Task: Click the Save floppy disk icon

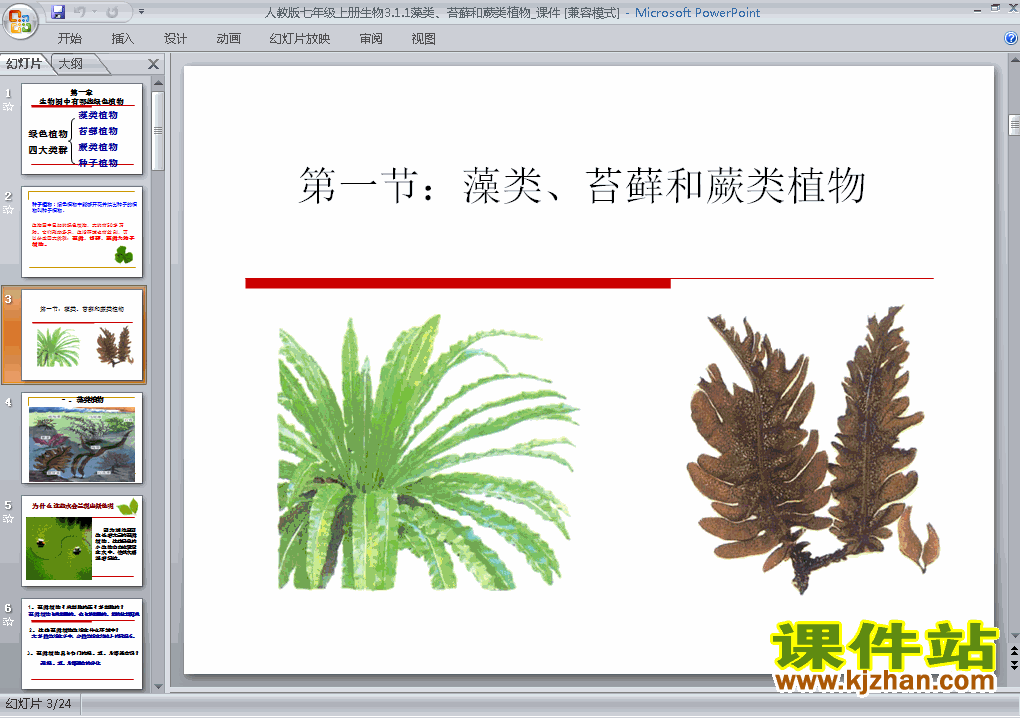Action: tap(58, 12)
